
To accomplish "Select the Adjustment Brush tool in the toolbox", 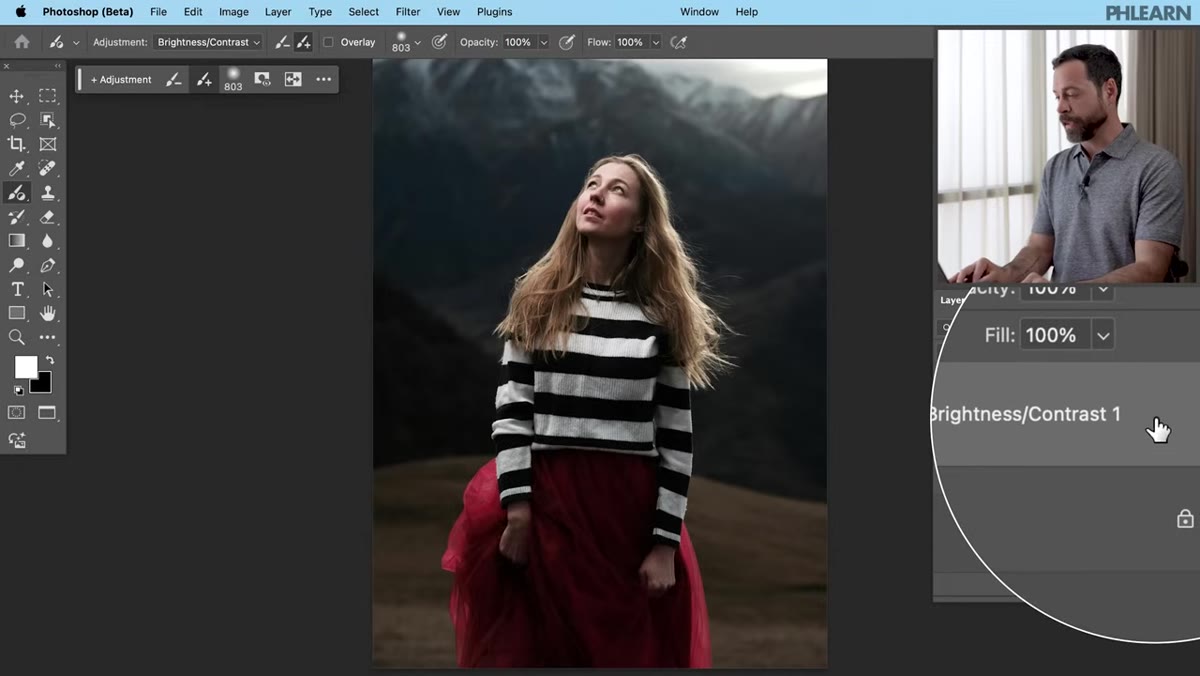I will 17,193.
